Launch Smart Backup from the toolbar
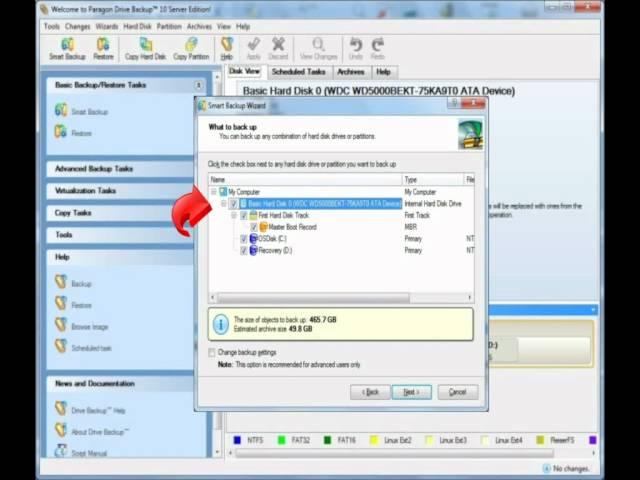 point(67,49)
